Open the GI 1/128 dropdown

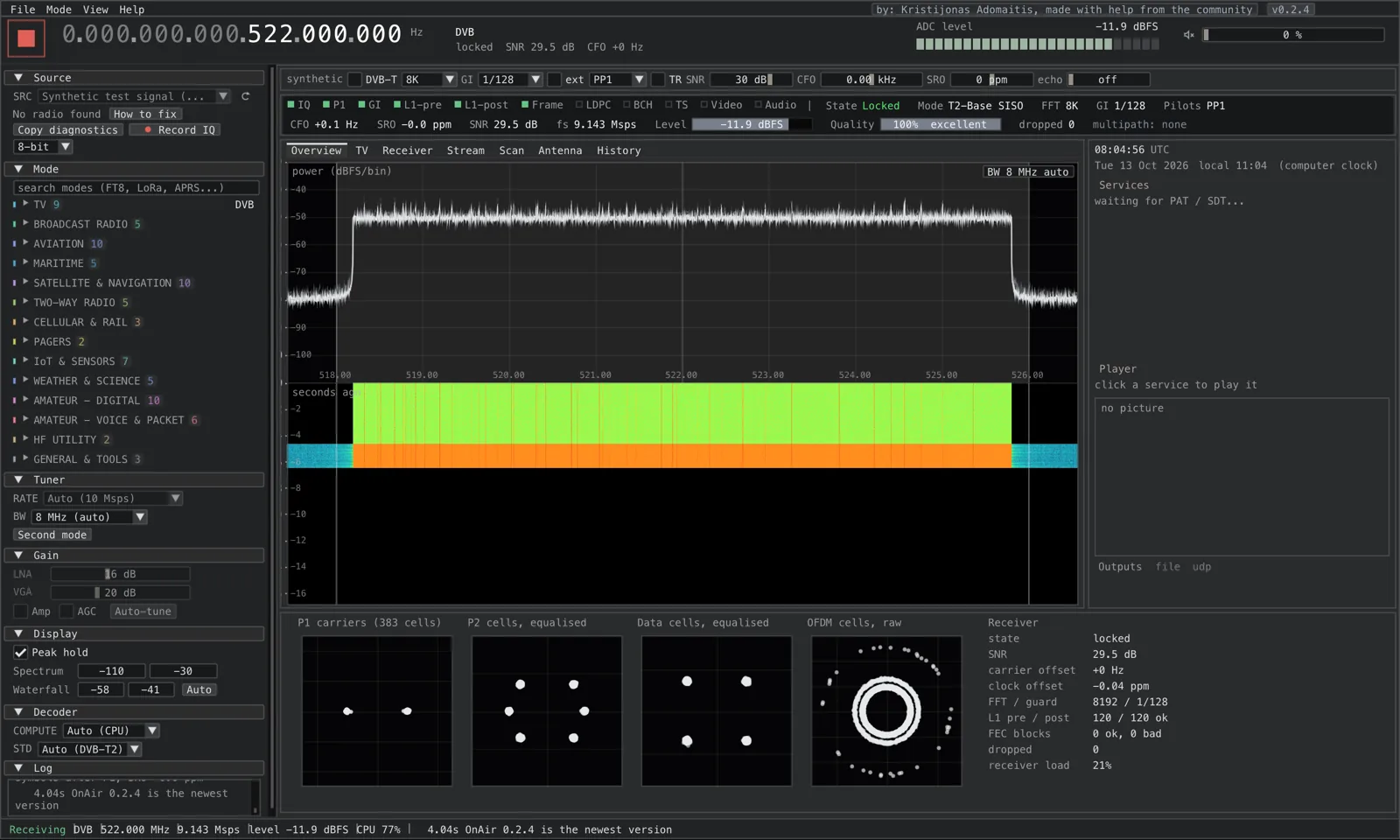pos(510,80)
